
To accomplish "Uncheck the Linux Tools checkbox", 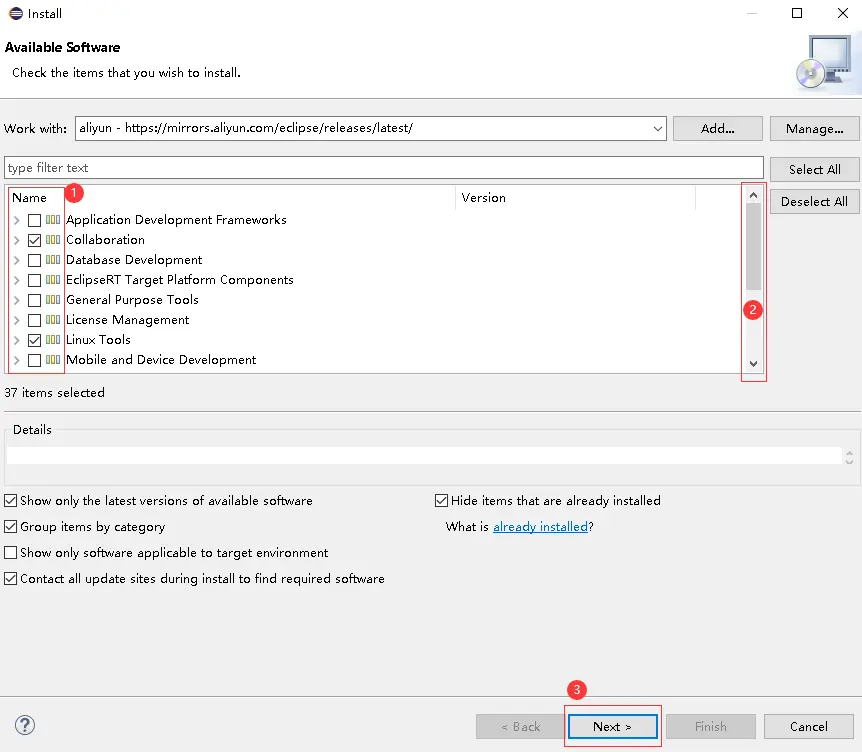I will [x=35, y=340].
